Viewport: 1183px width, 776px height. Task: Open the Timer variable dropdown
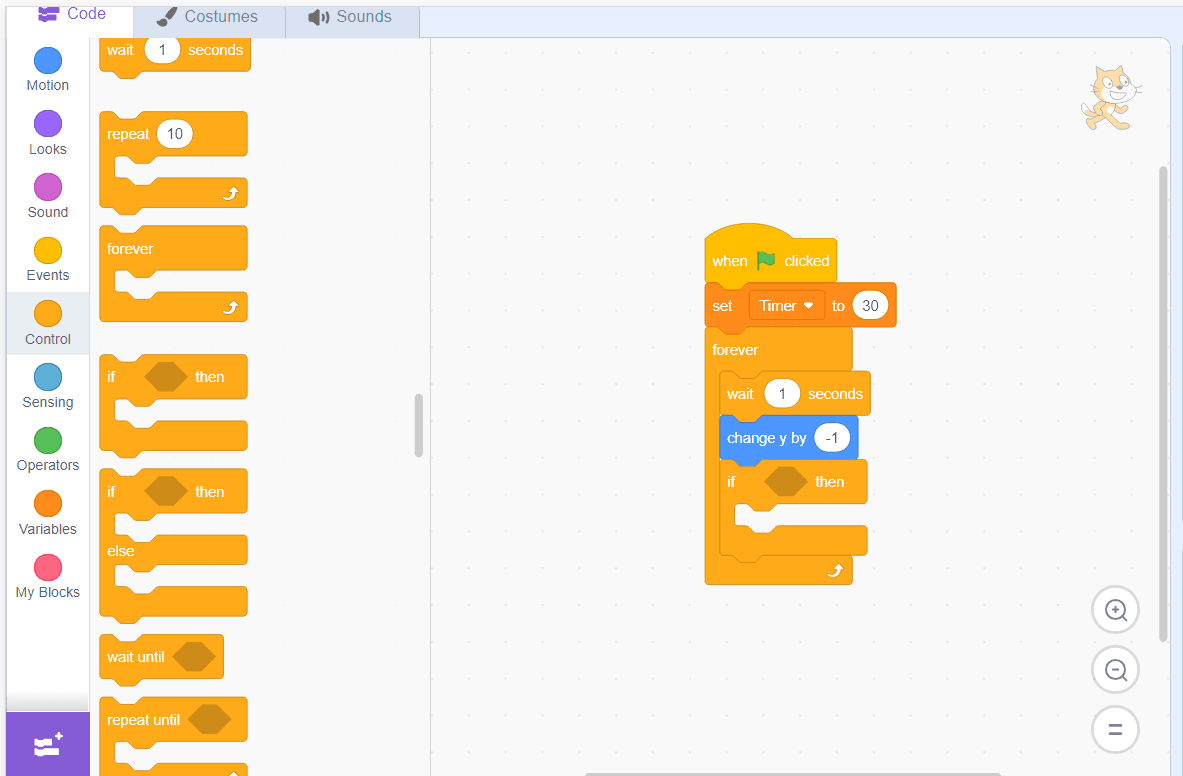[787, 306]
